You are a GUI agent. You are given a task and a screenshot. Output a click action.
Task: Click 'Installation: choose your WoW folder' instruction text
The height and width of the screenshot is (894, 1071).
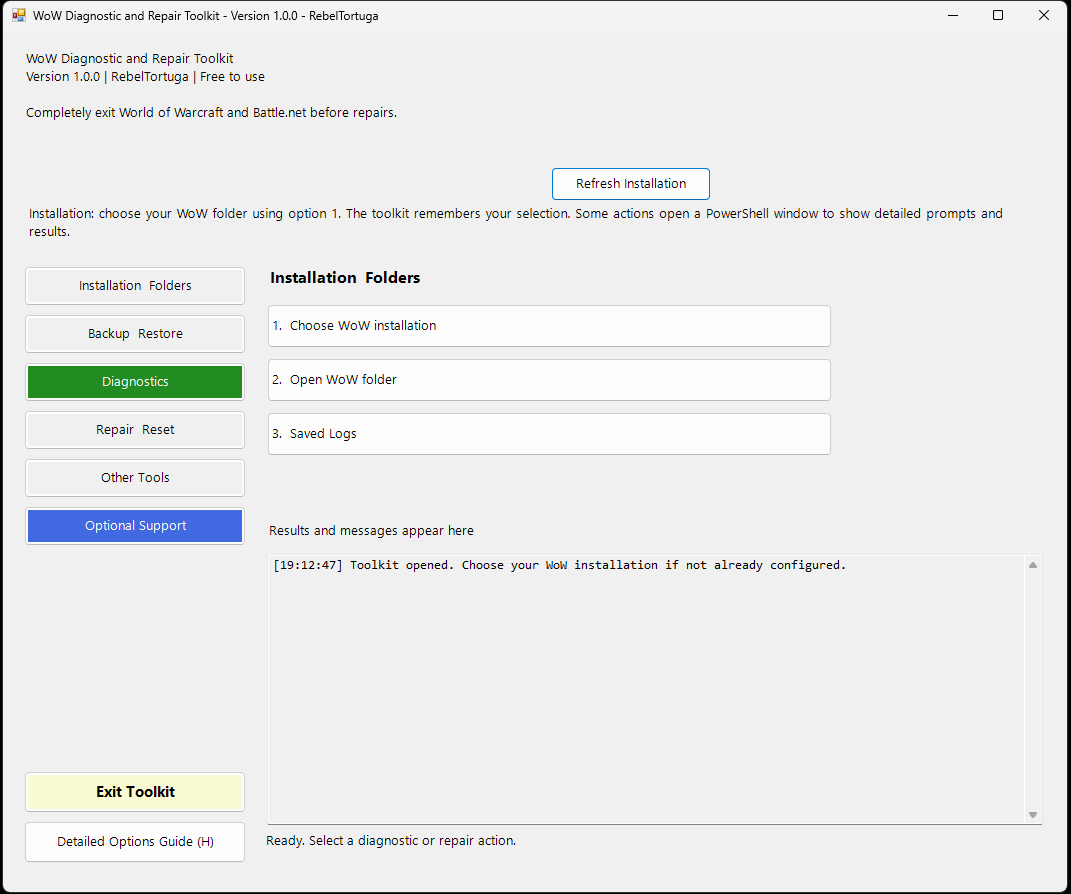515,223
